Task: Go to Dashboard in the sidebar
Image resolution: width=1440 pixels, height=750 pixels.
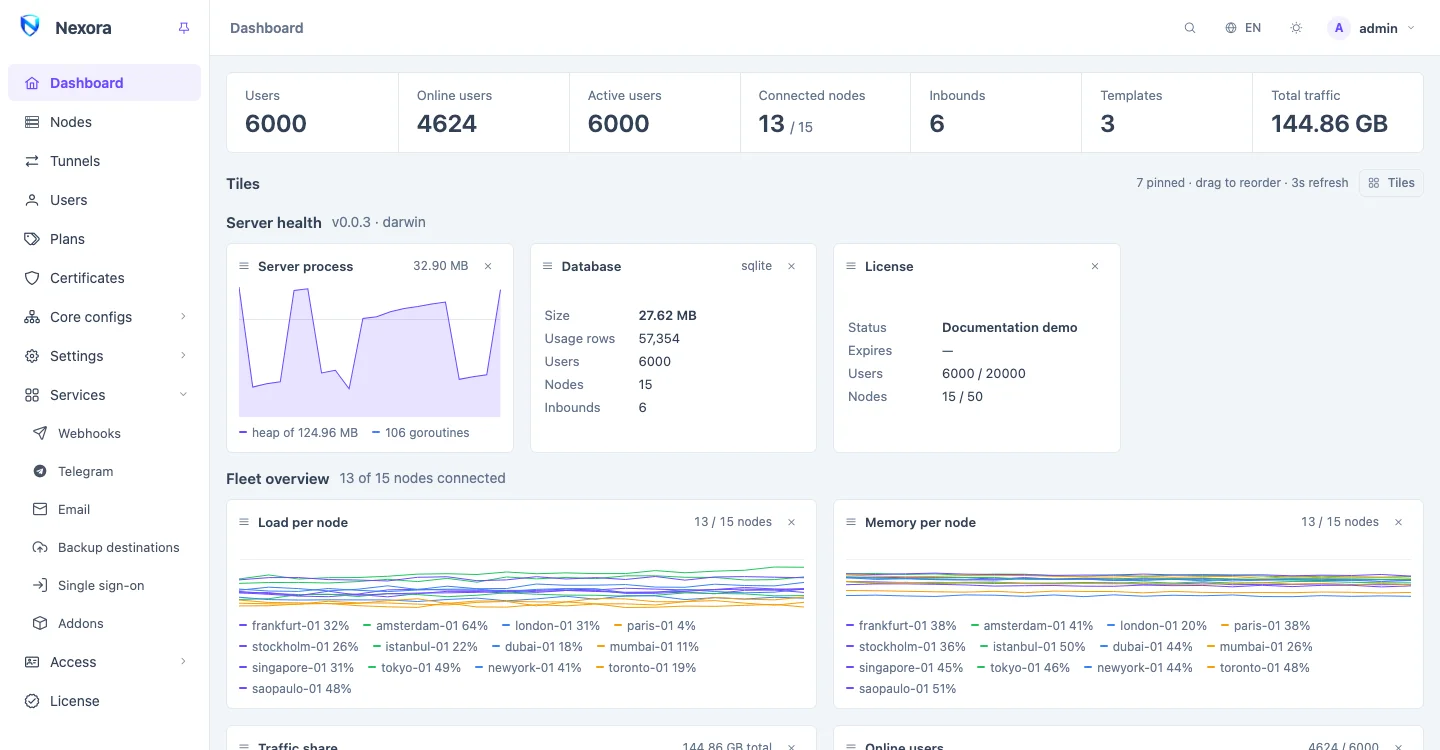Action: [x=104, y=83]
